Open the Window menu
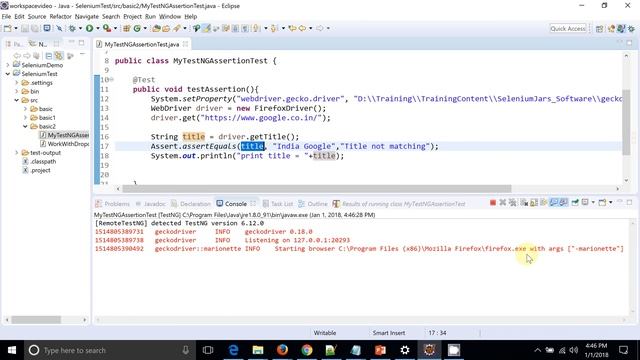640x360 pixels. tap(170, 16)
